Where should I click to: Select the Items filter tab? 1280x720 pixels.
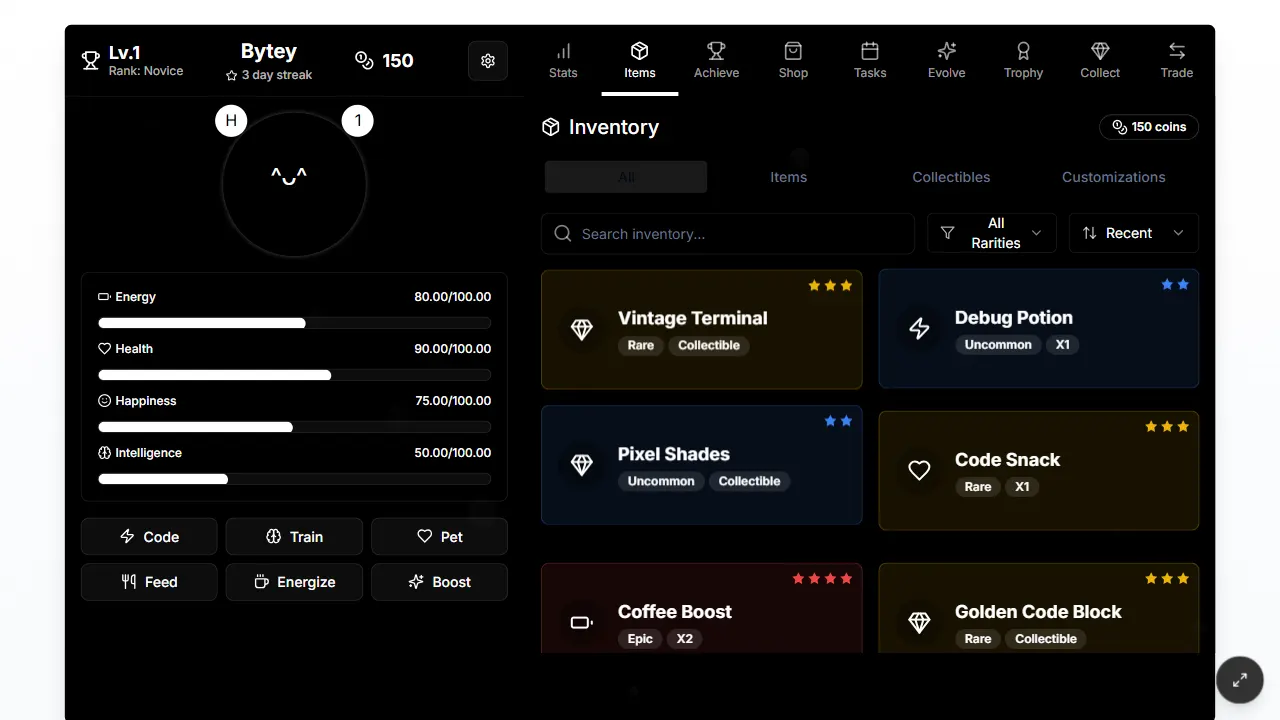tap(788, 177)
